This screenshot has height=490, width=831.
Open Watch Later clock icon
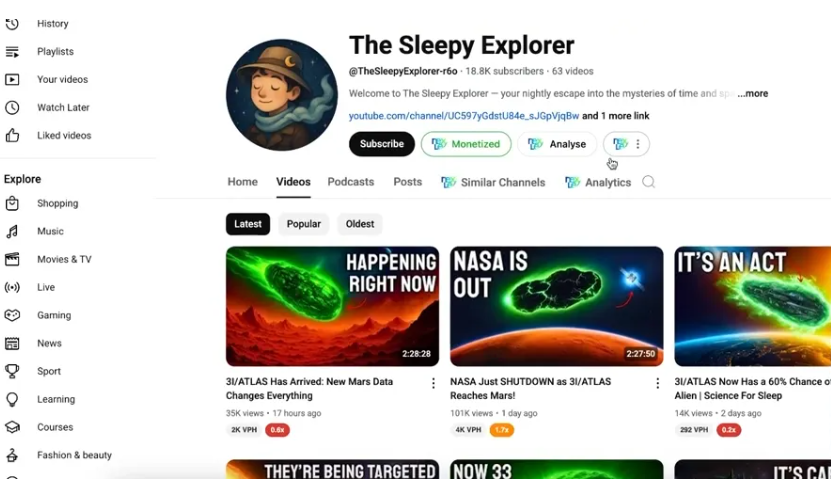point(12,108)
